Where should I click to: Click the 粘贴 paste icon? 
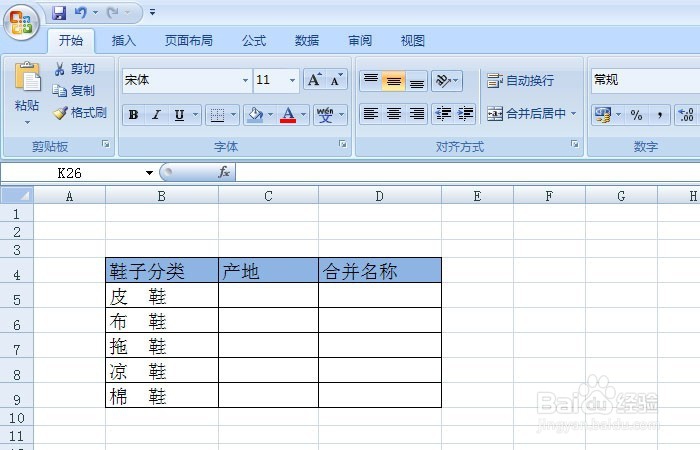[27, 76]
